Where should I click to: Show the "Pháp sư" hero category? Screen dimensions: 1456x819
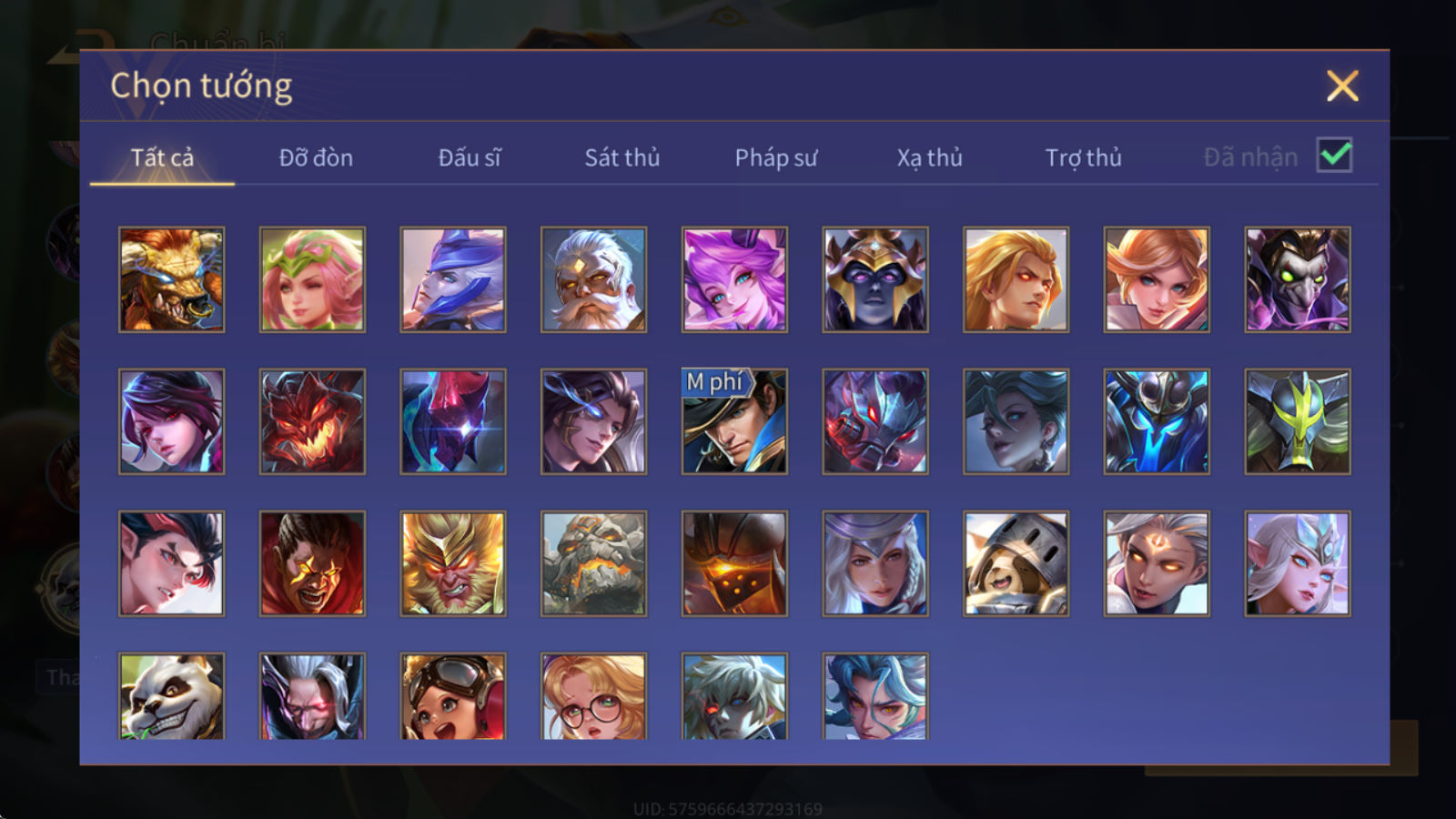776,157
